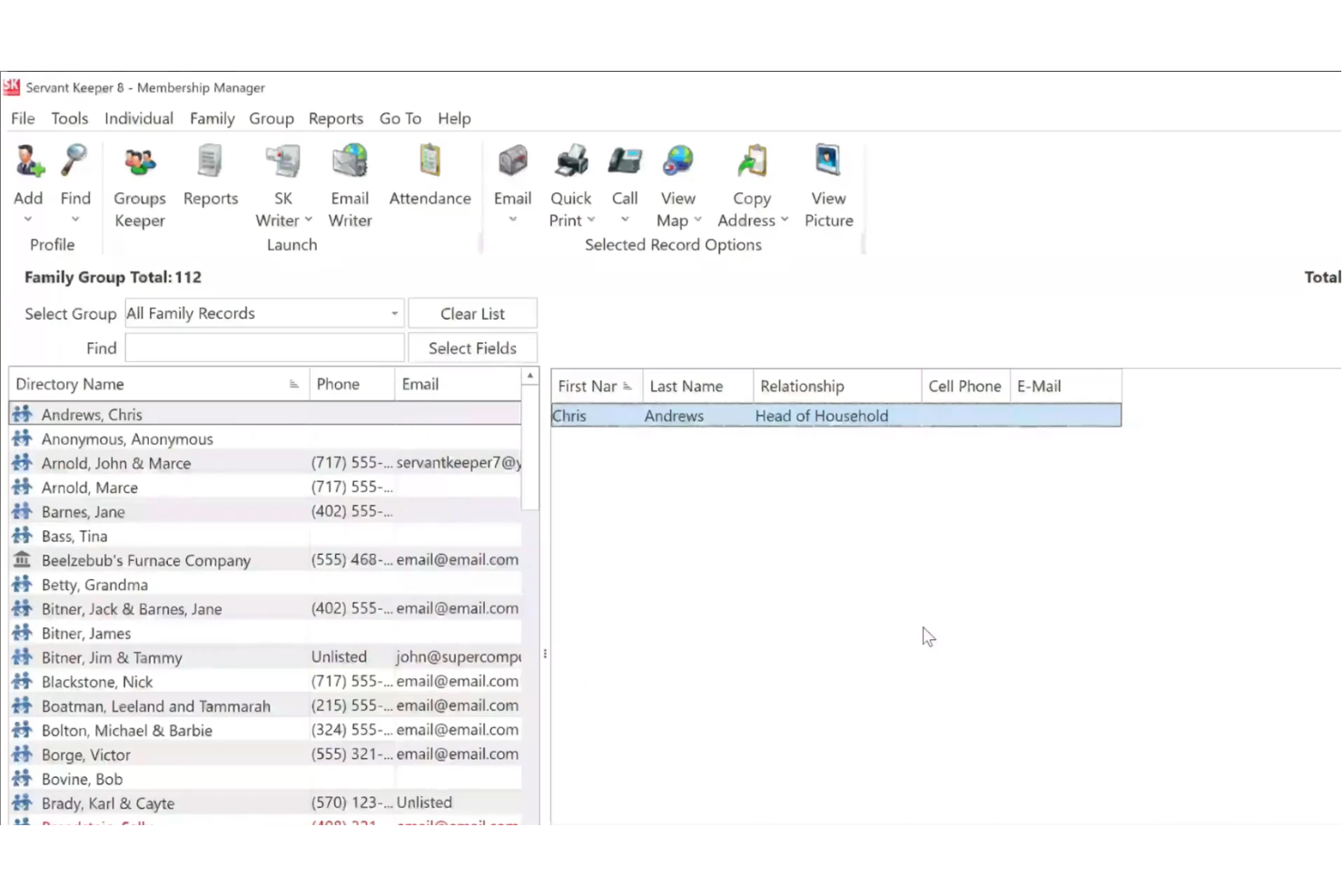Screen dimensions: 1344x896
Task: Click the Phone column header
Action: click(x=352, y=384)
